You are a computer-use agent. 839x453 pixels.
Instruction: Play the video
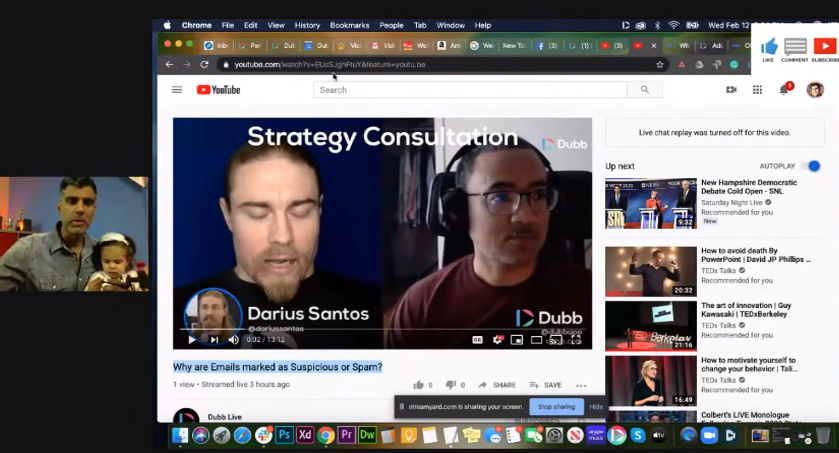tap(192, 339)
